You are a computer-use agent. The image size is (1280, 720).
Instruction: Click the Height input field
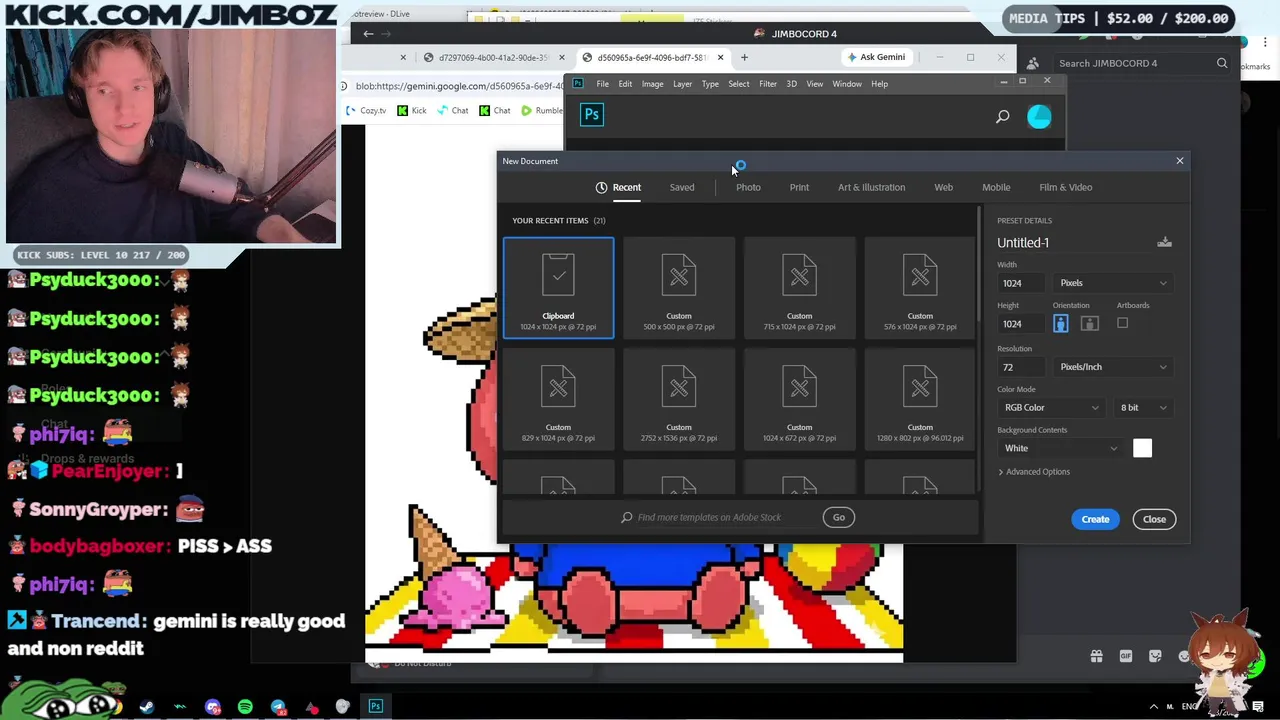click(x=1022, y=324)
